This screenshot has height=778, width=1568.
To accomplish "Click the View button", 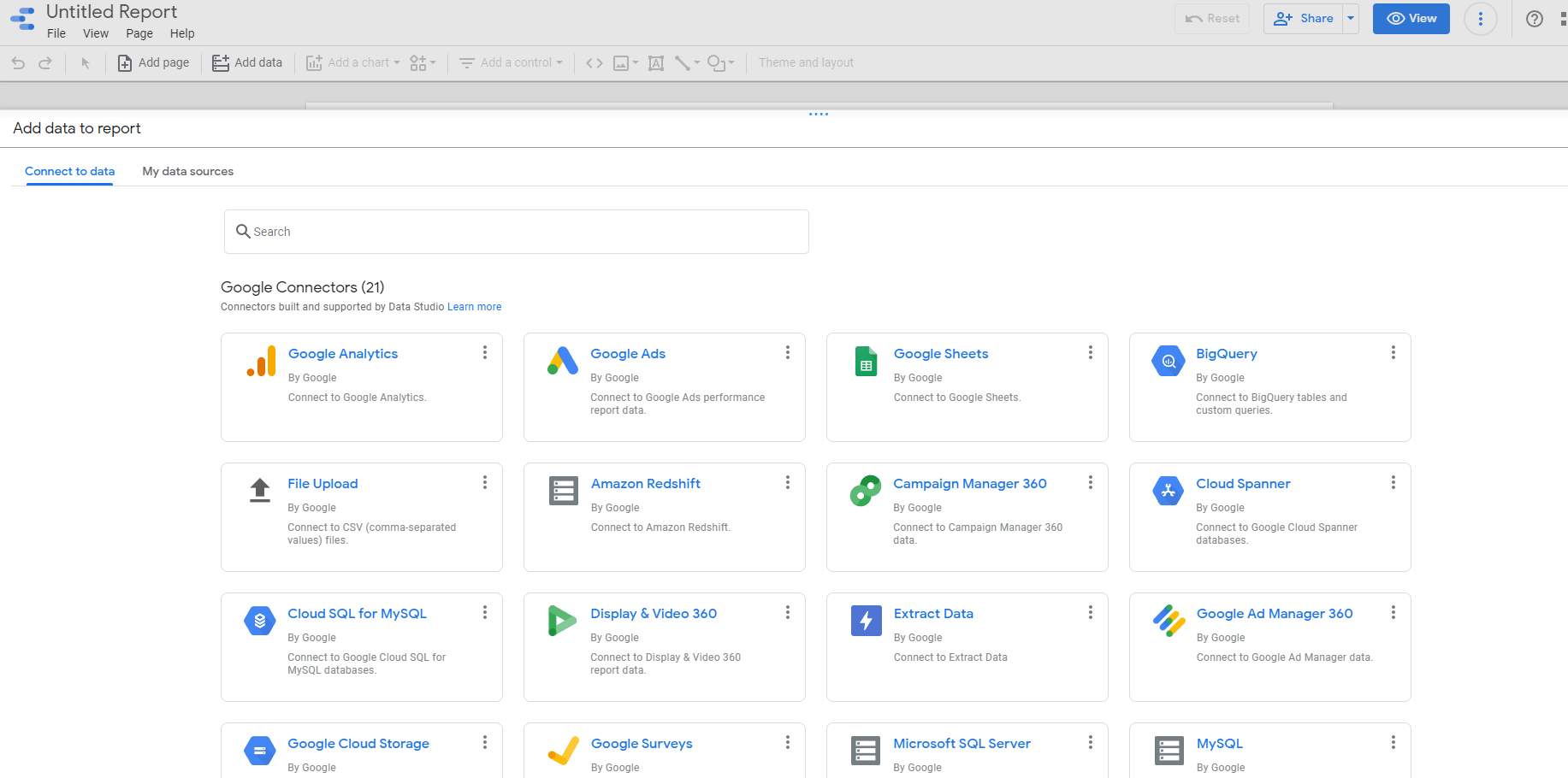I will click(x=1411, y=18).
